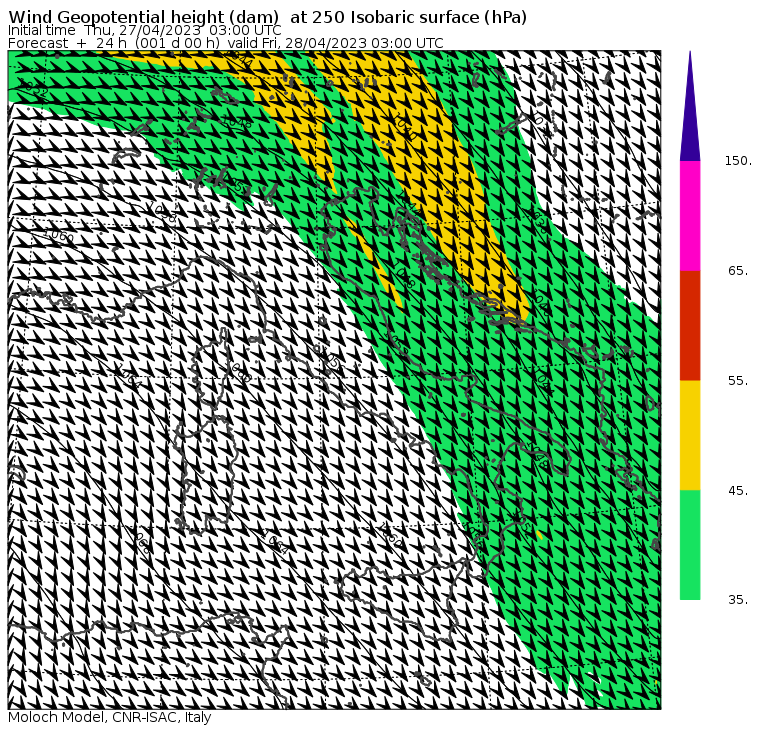Click the "Forecast + 24 h" validity line
Image resolution: width=760 pixels, height=731 pixels.
tap(226, 43)
